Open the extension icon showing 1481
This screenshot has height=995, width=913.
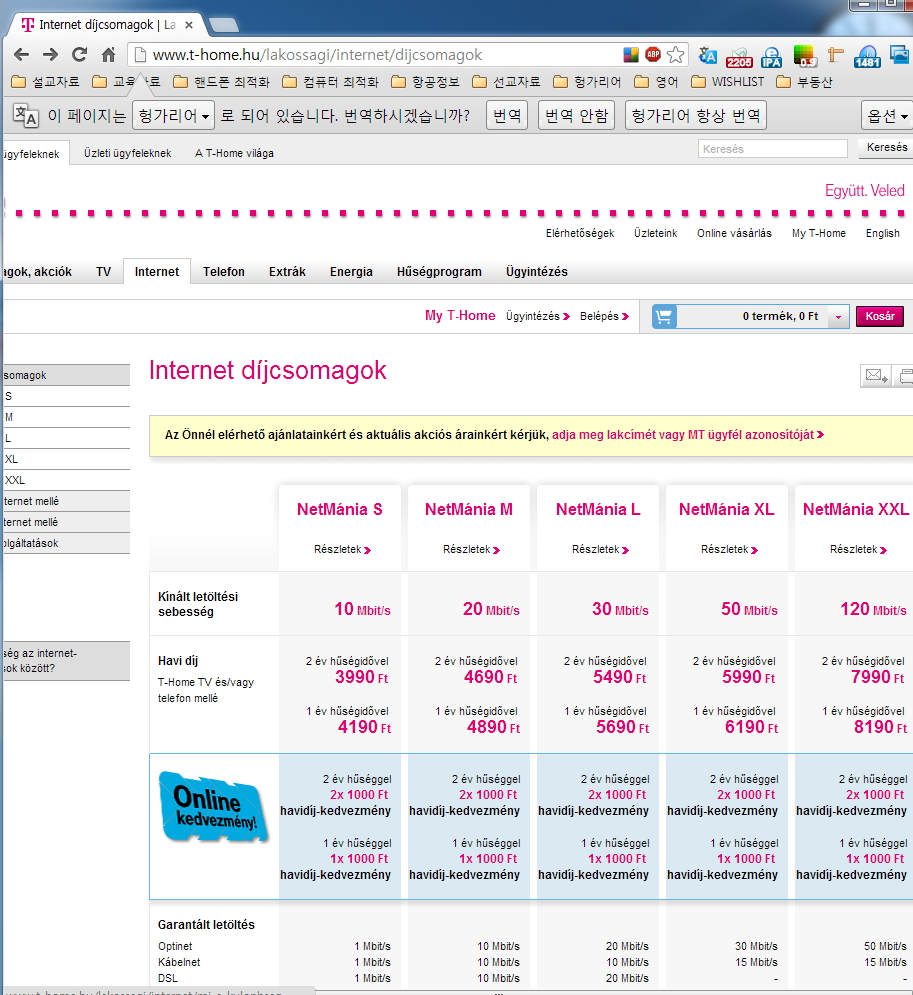click(x=867, y=57)
